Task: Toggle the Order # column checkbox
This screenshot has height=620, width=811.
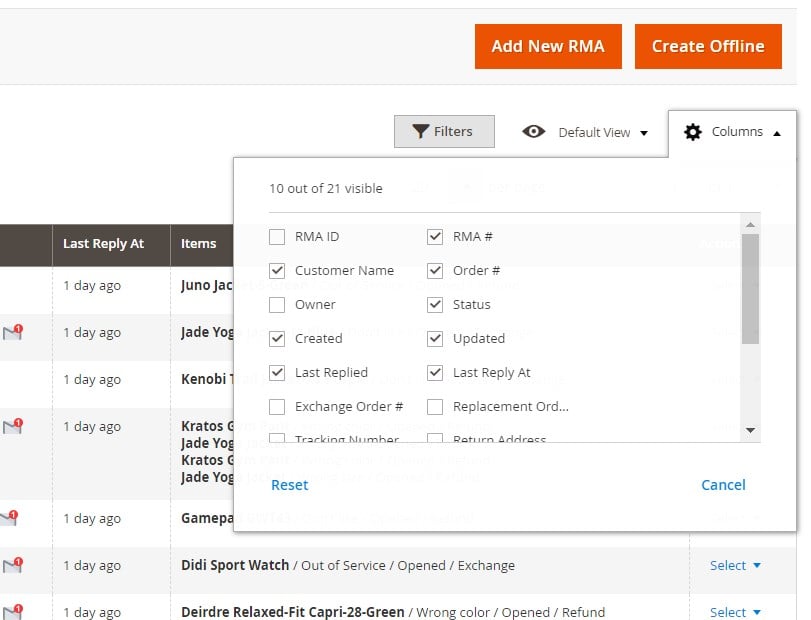Action: pyautogui.click(x=435, y=270)
